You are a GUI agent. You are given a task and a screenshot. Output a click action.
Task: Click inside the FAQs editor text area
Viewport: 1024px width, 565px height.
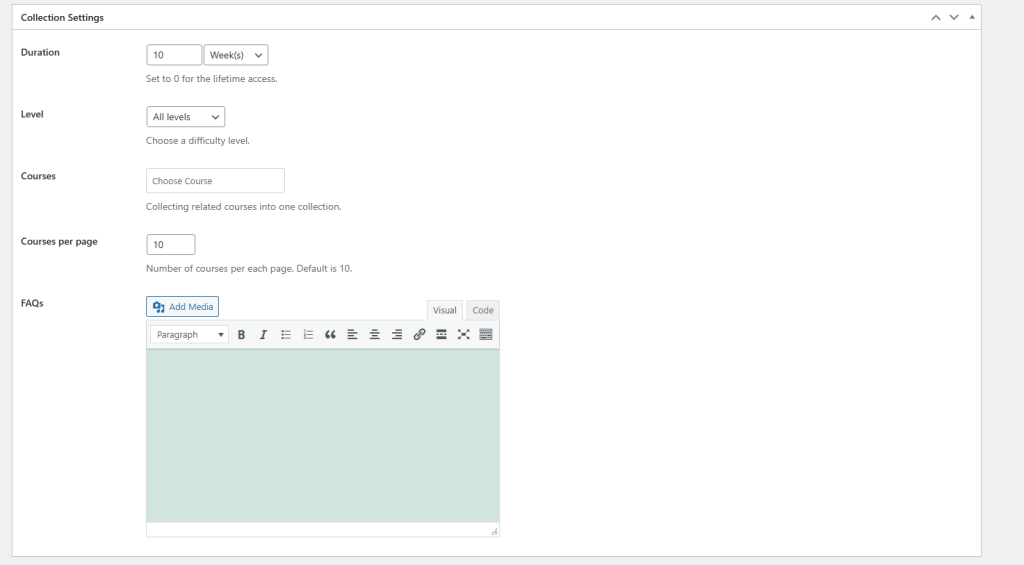point(323,436)
